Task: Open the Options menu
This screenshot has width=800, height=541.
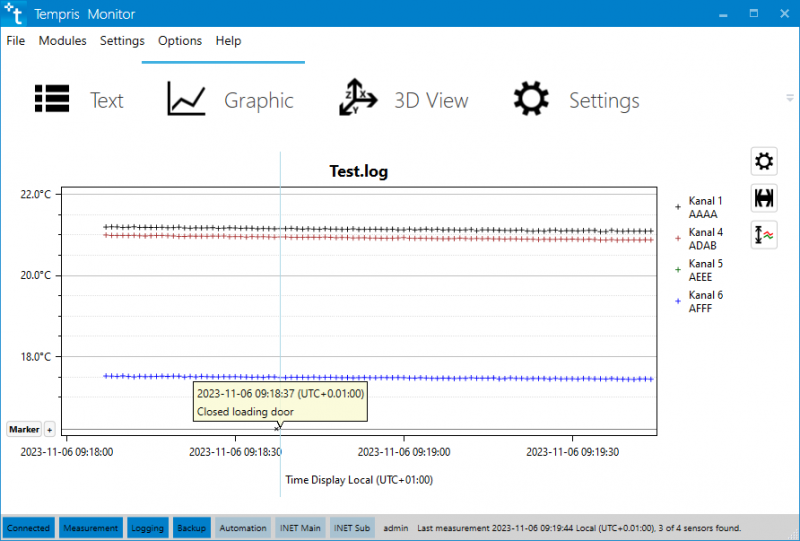Action: click(x=180, y=41)
